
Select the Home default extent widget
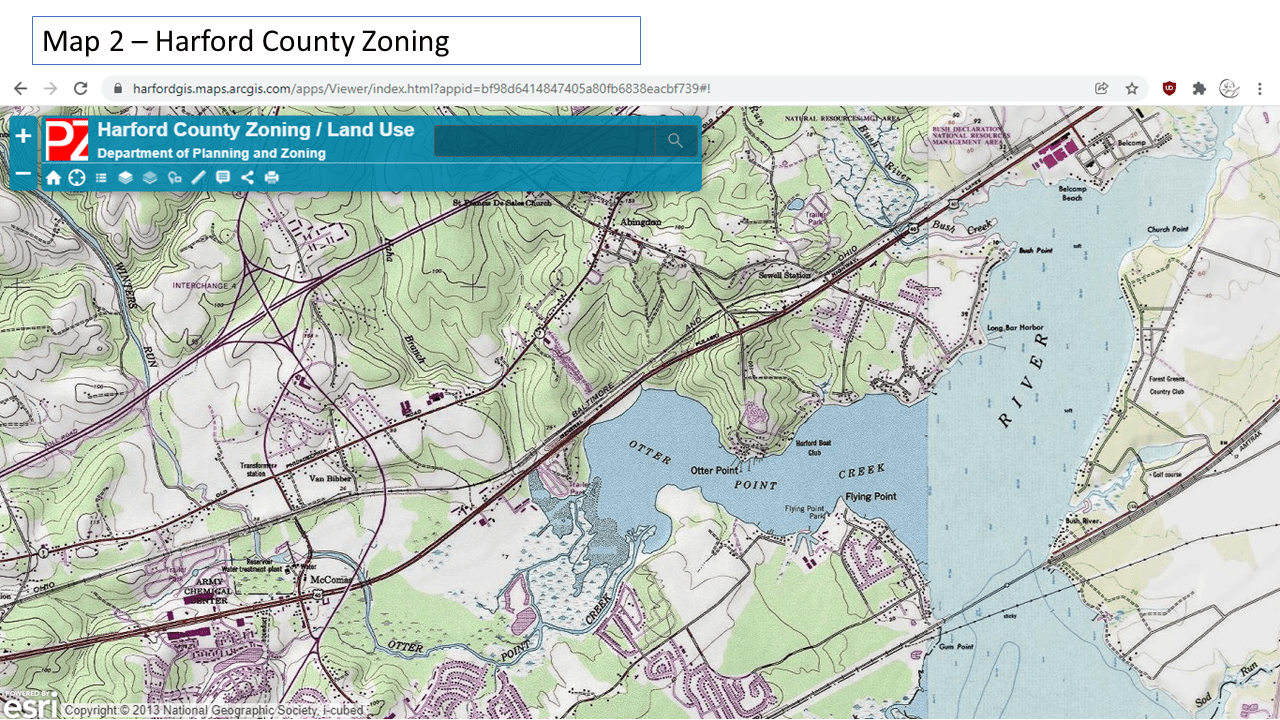tap(54, 177)
